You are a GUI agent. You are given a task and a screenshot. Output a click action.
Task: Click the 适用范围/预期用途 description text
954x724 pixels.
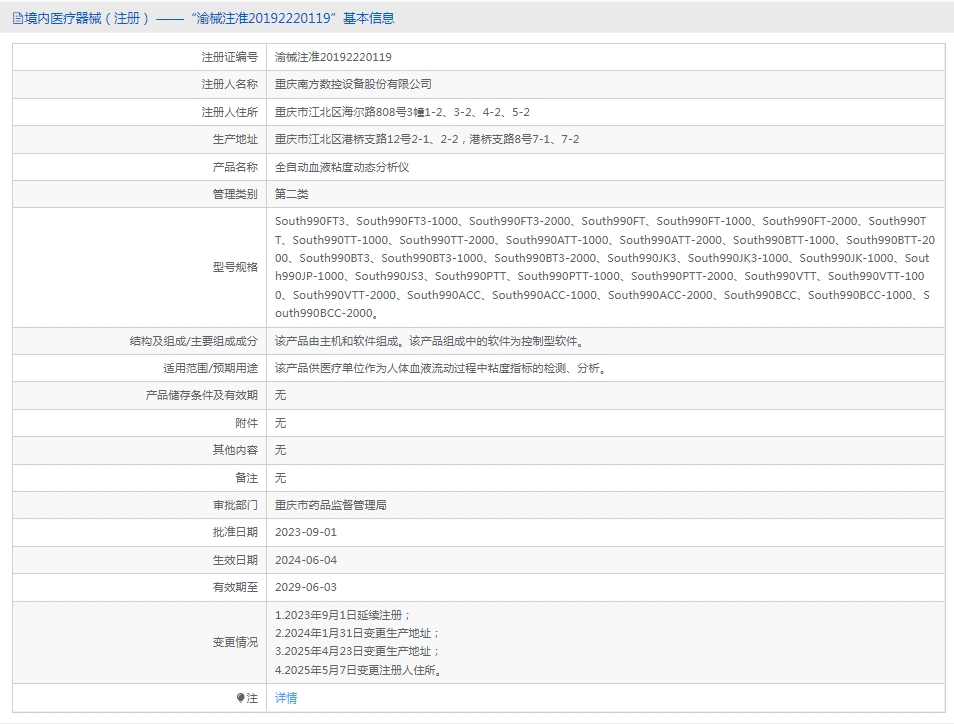441,369
